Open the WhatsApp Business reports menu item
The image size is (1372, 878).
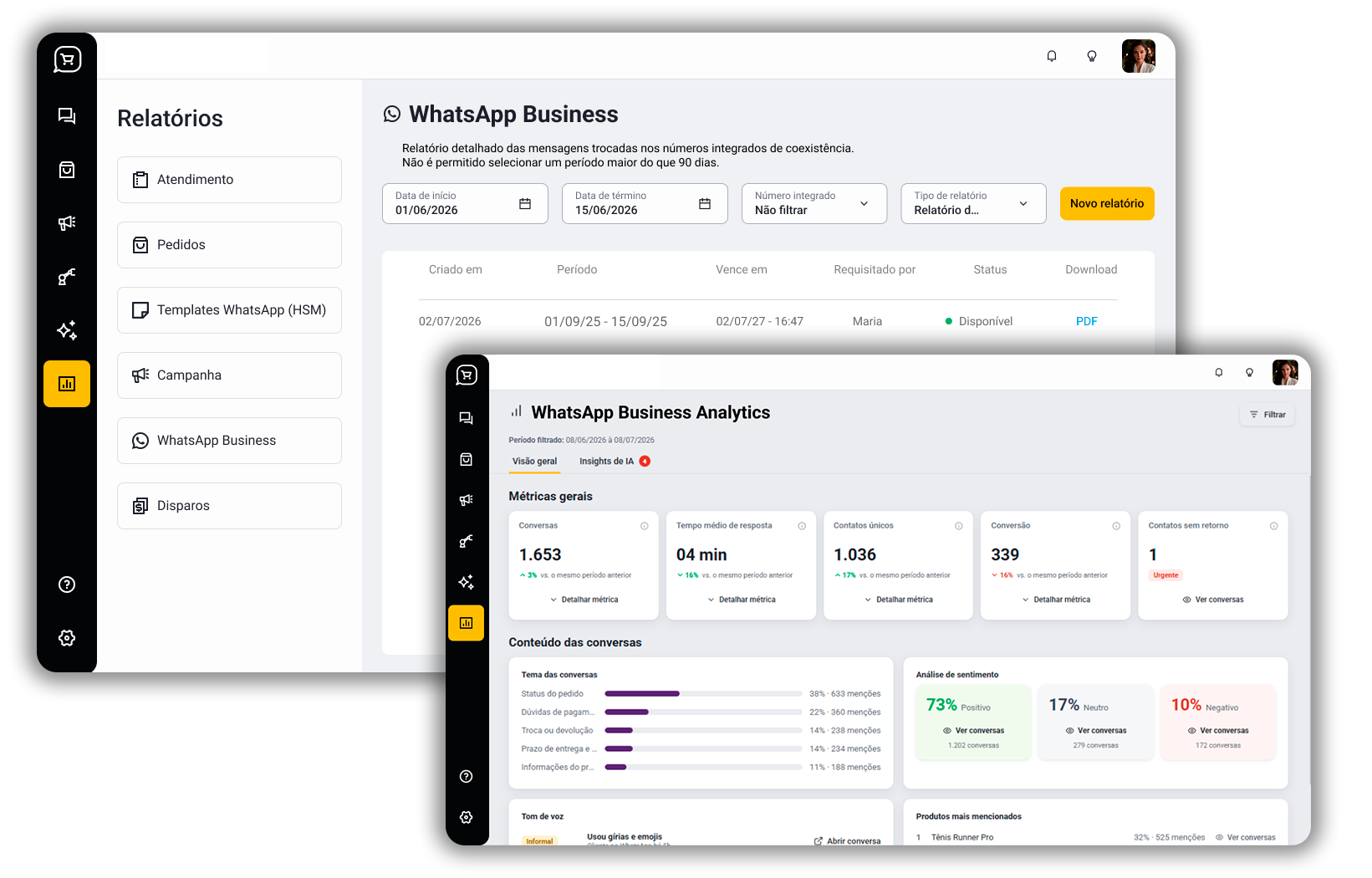[229, 441]
